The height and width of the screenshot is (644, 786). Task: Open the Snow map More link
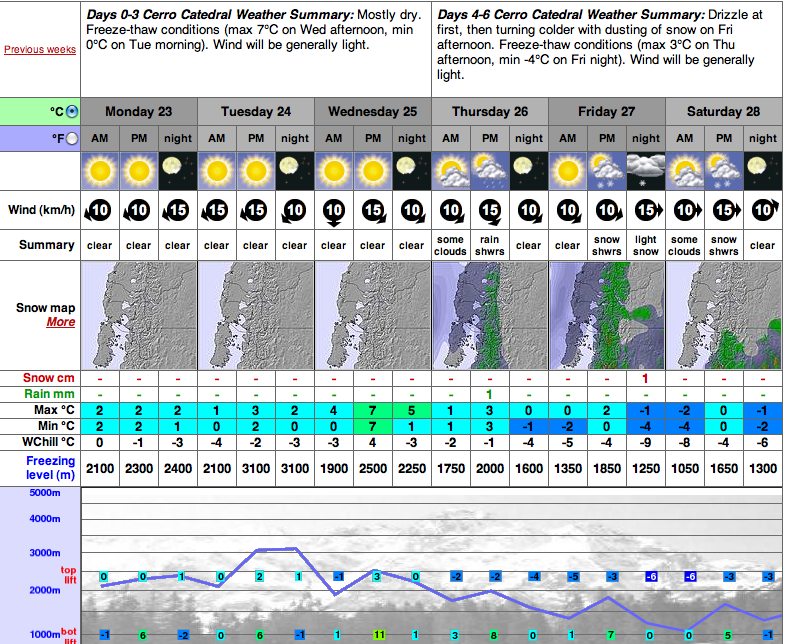(61, 322)
